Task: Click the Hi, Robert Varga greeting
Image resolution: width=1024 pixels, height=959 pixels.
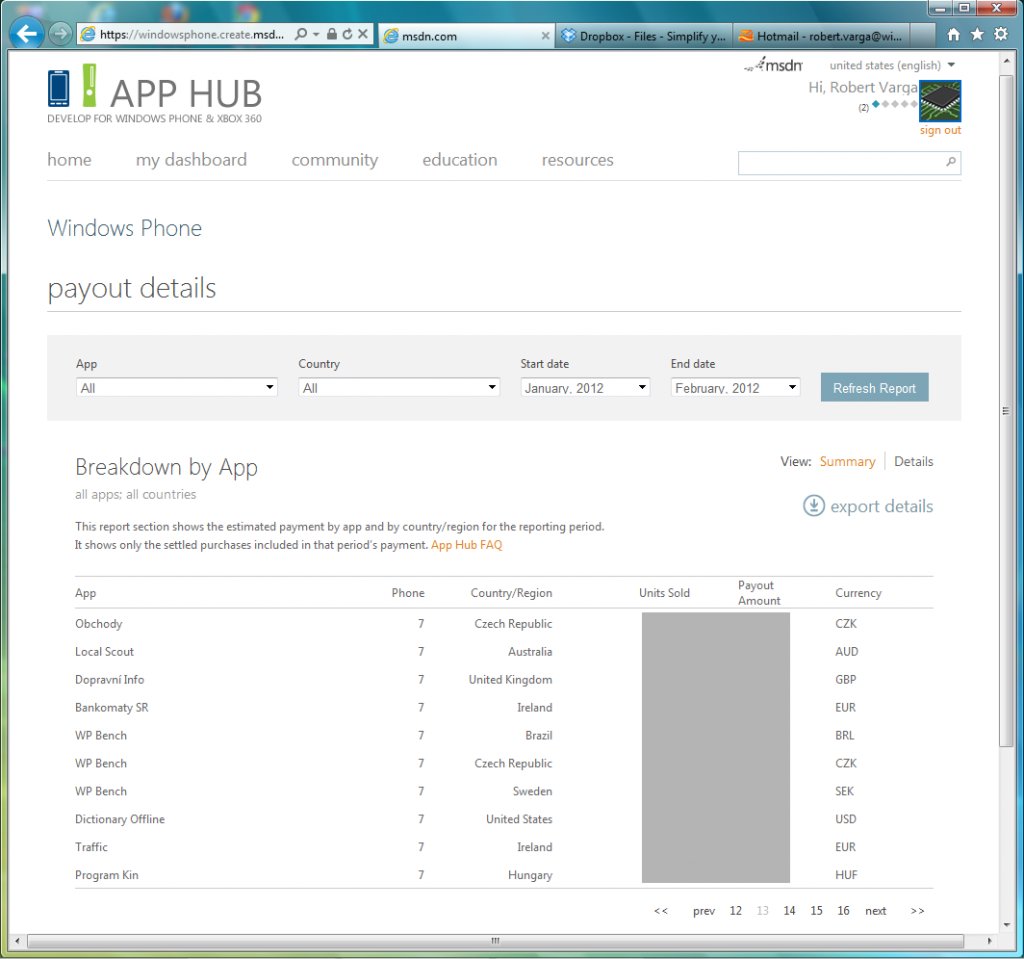Action: pyautogui.click(x=863, y=88)
